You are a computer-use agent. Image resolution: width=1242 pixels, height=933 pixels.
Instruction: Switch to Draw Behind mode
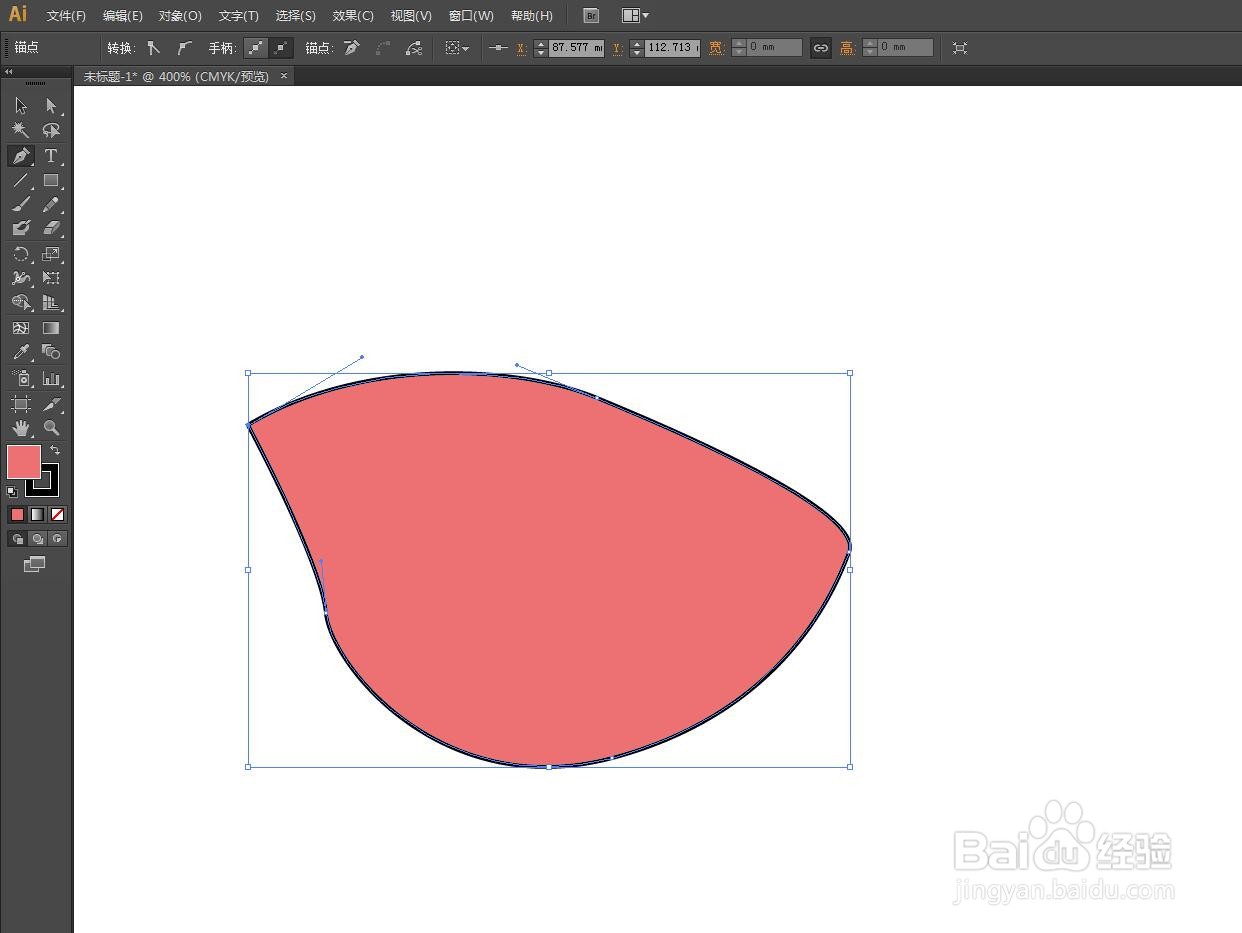point(37,539)
